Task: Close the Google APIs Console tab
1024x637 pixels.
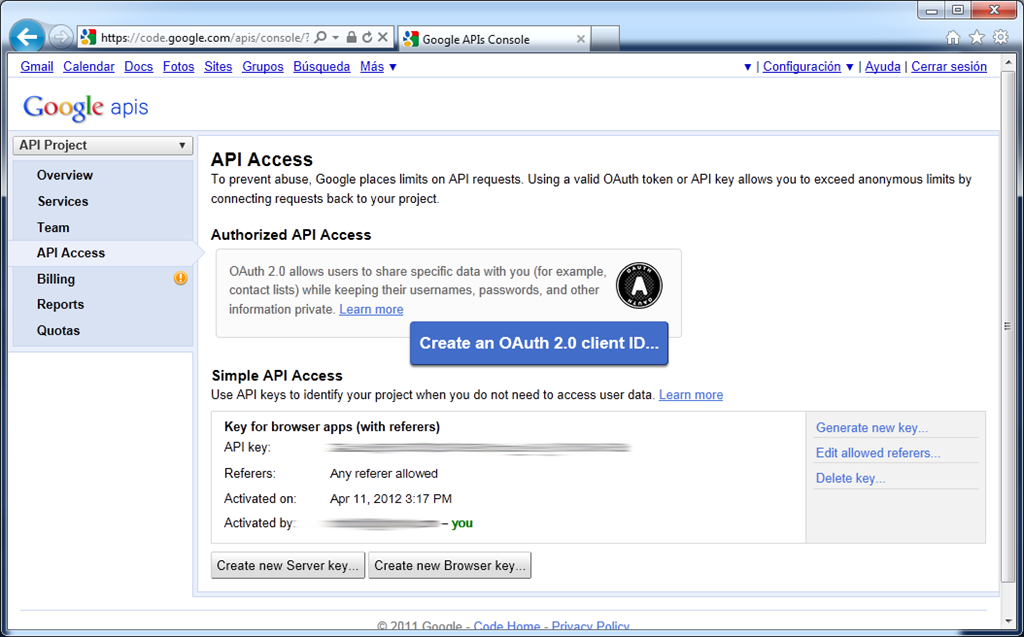Action: [x=581, y=39]
